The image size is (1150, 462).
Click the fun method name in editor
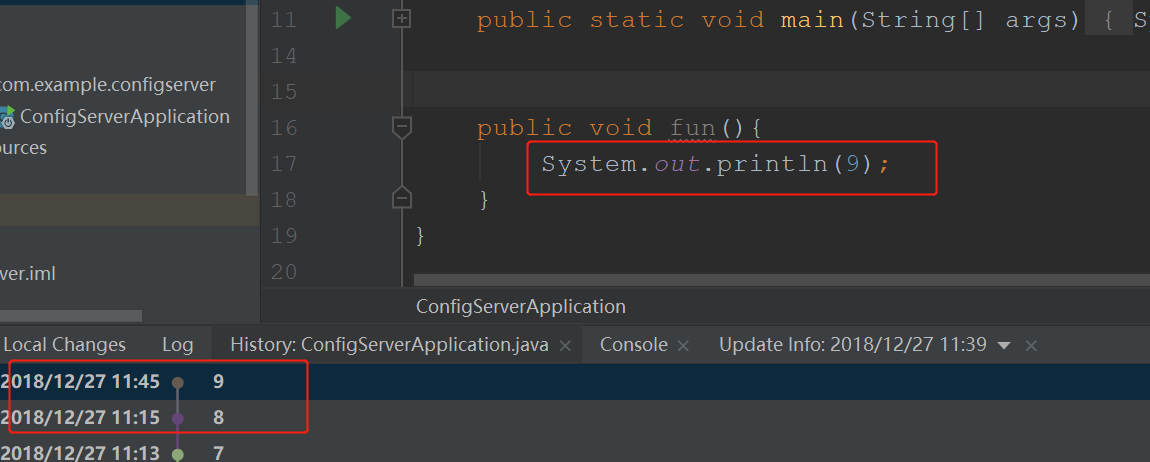coord(692,128)
